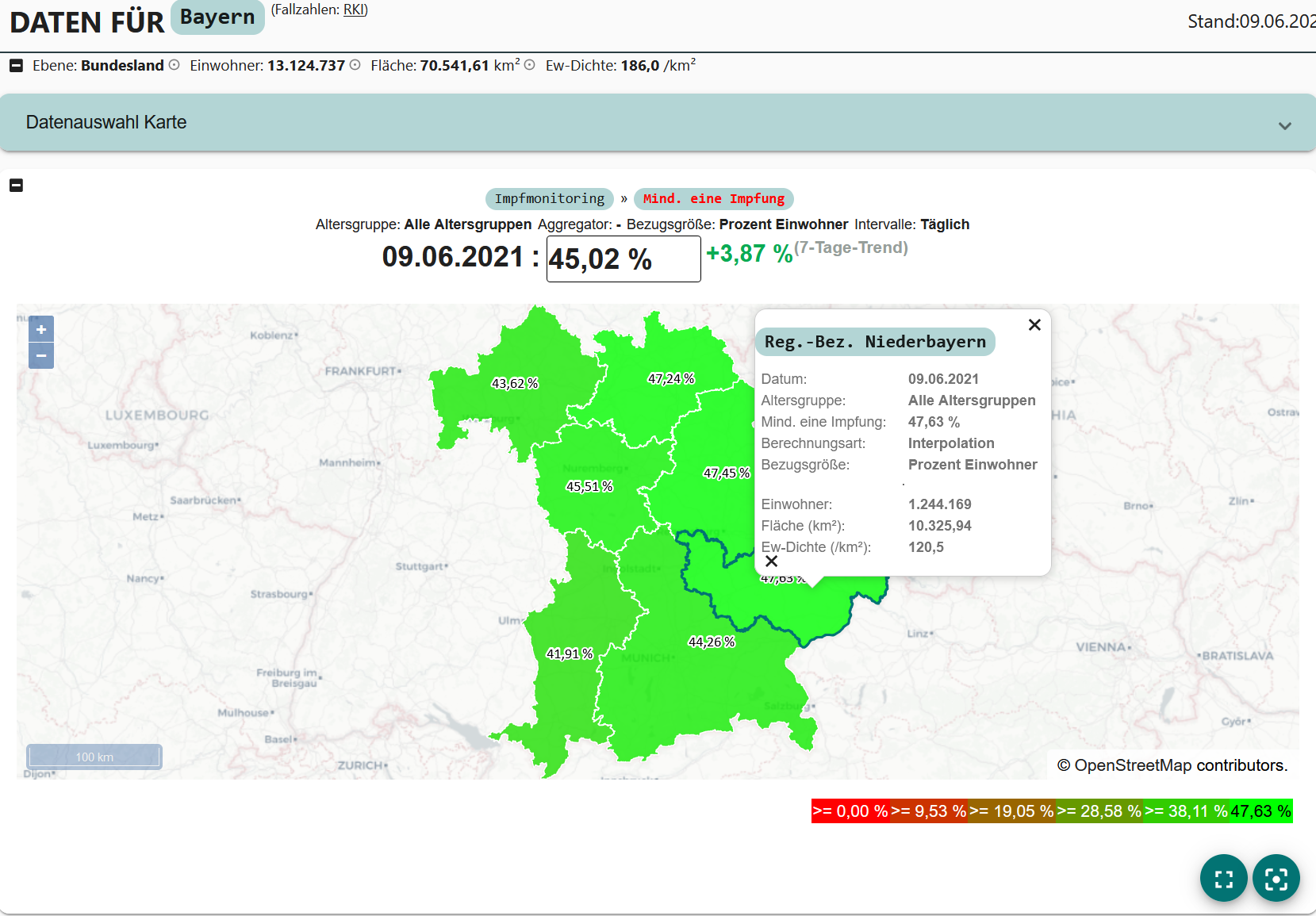Click the Alle Altersgruppen label above map
The image size is (1316, 916).
coord(468,224)
